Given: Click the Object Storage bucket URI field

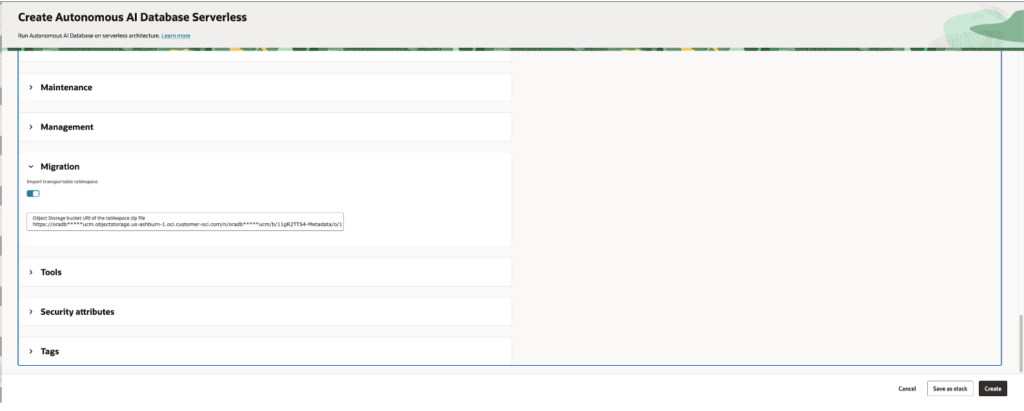Looking at the screenshot, I should [185, 221].
